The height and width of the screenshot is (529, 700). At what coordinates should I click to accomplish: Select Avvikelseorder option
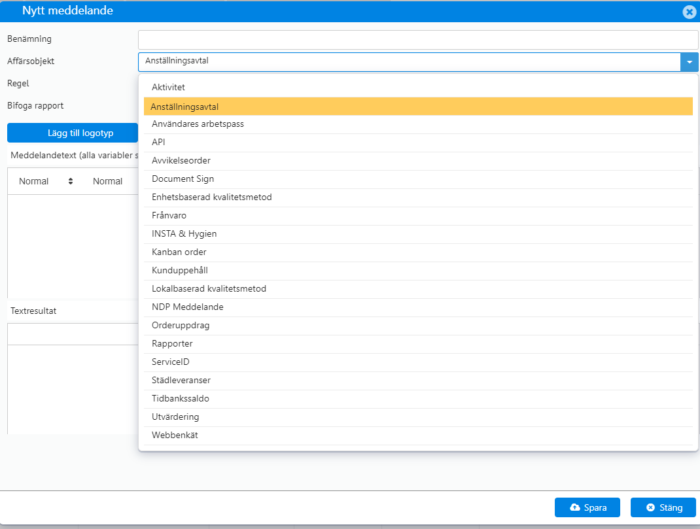click(418, 161)
